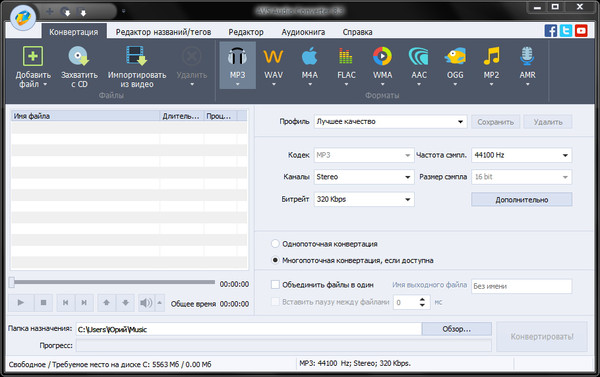The width and height of the screenshot is (600, 377).
Task: Click the Обзор... browse button
Action: click(x=457, y=329)
